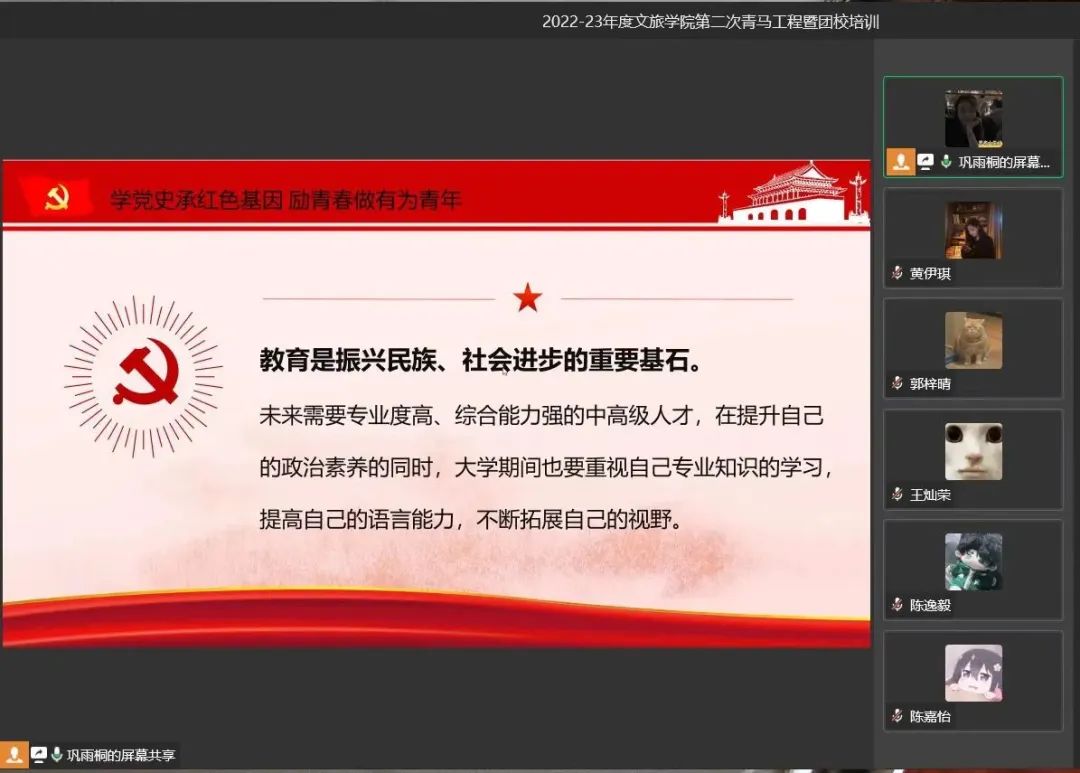Select 黄伊琪's avatar thumbnail
Screen dimensions: 1080x773
coord(973,230)
